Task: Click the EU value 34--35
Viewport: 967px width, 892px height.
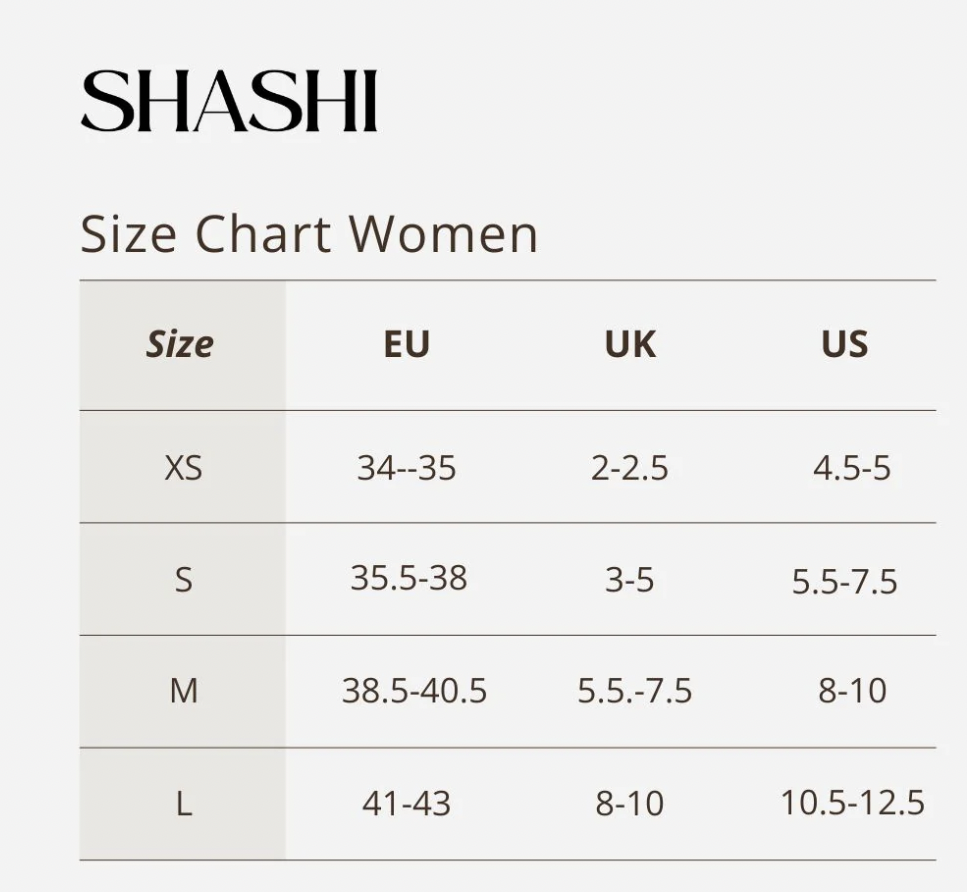Action: click(406, 468)
